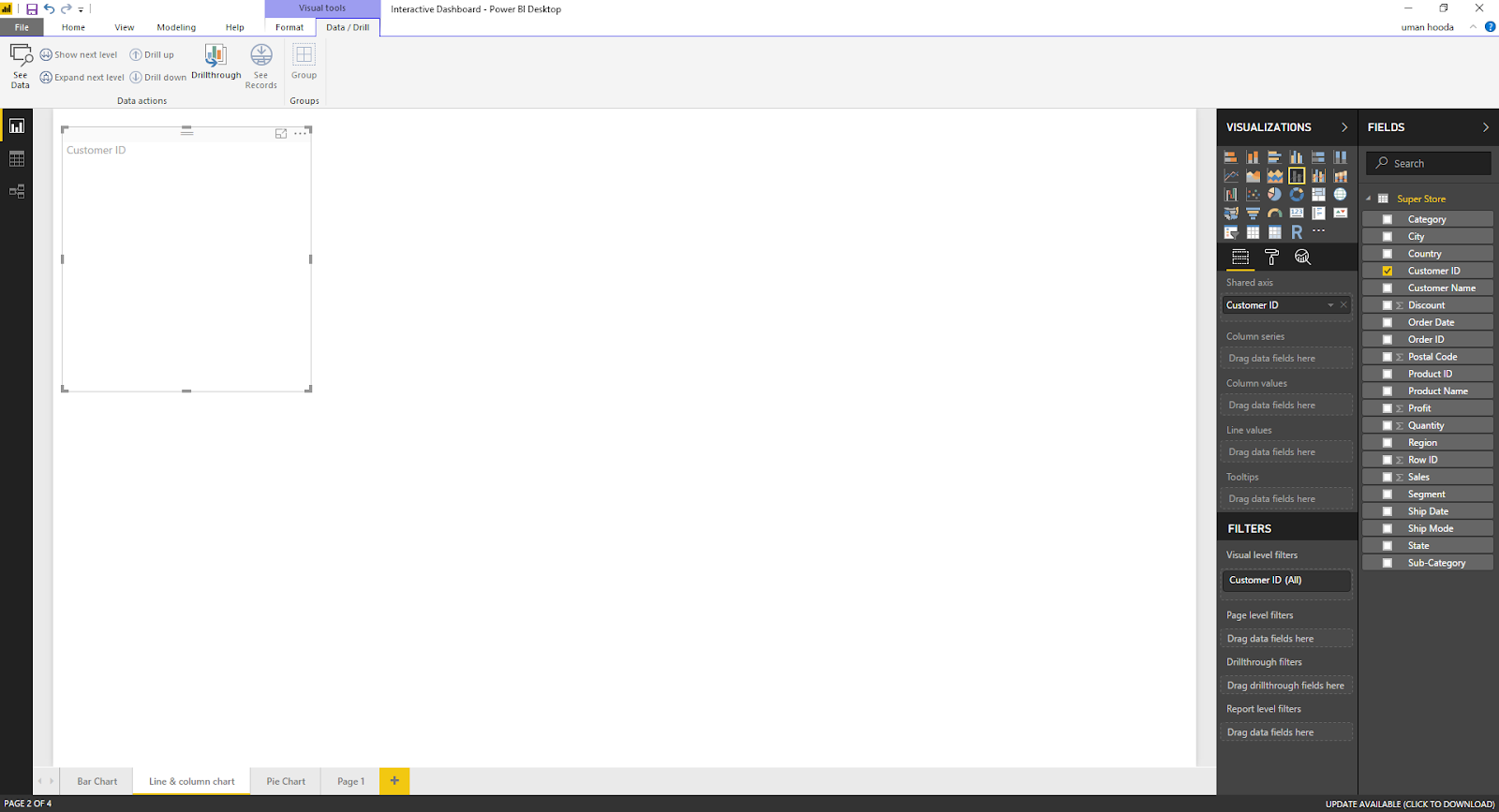Image resolution: width=1499 pixels, height=812 pixels.
Task: Choose the waterfall chart visual
Action: pos(1231,195)
